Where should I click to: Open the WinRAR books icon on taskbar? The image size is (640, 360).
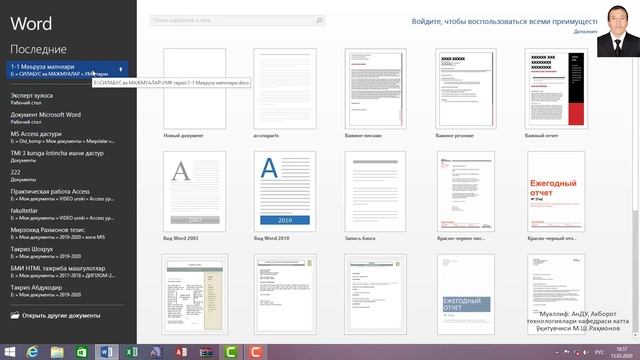(x=206, y=352)
